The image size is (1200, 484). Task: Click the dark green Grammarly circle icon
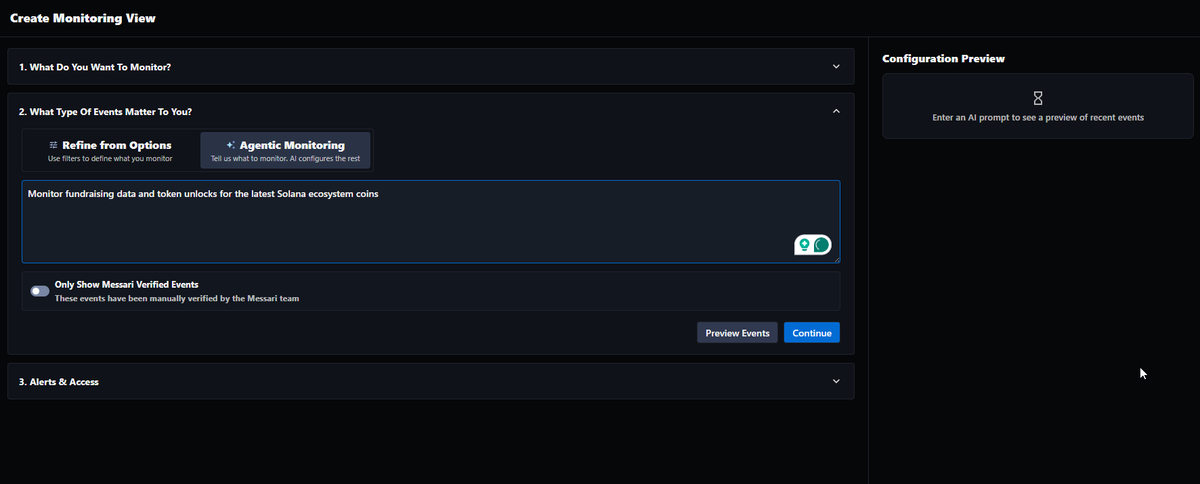click(822, 244)
